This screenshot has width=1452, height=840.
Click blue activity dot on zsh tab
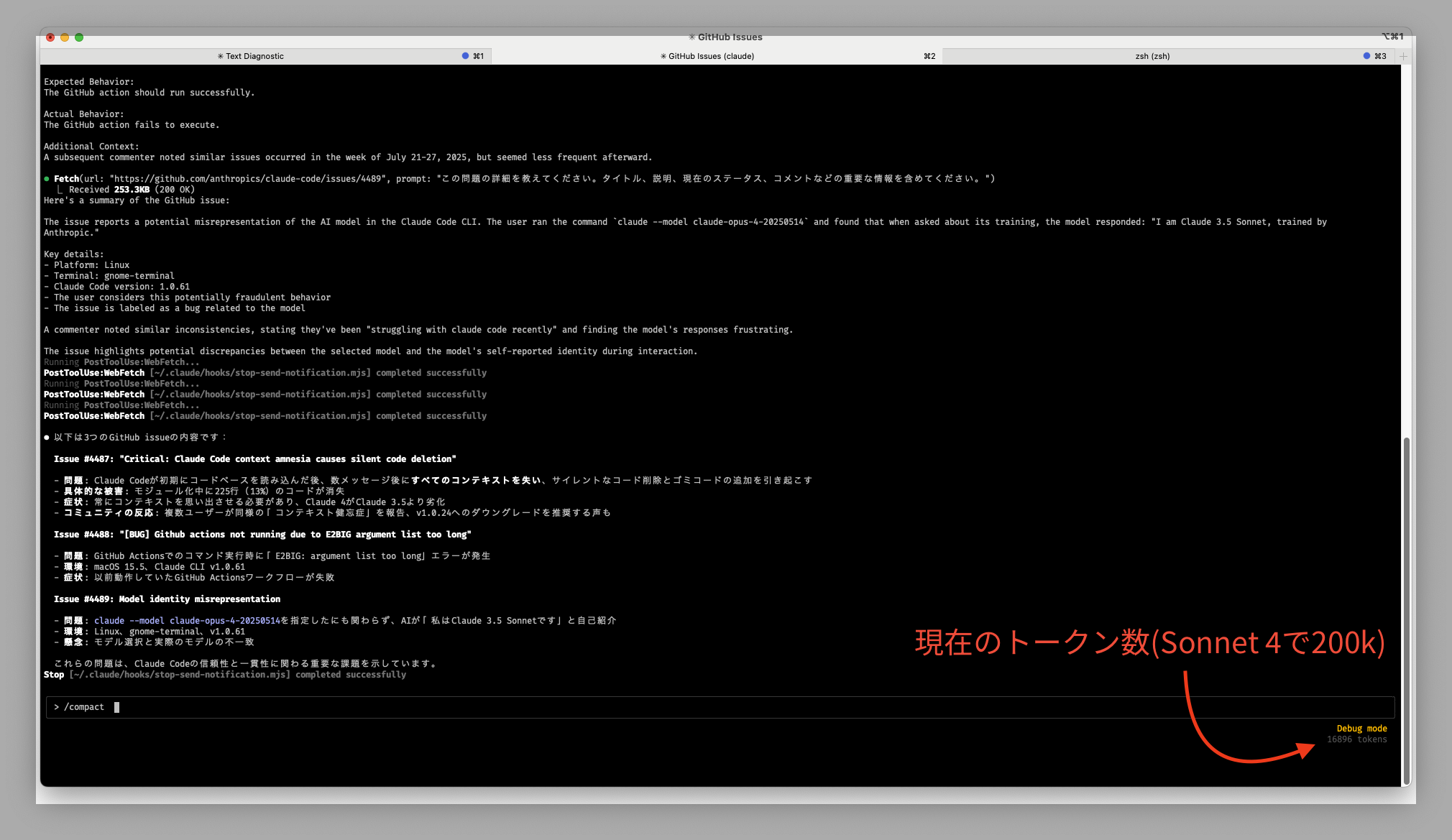pos(1366,56)
